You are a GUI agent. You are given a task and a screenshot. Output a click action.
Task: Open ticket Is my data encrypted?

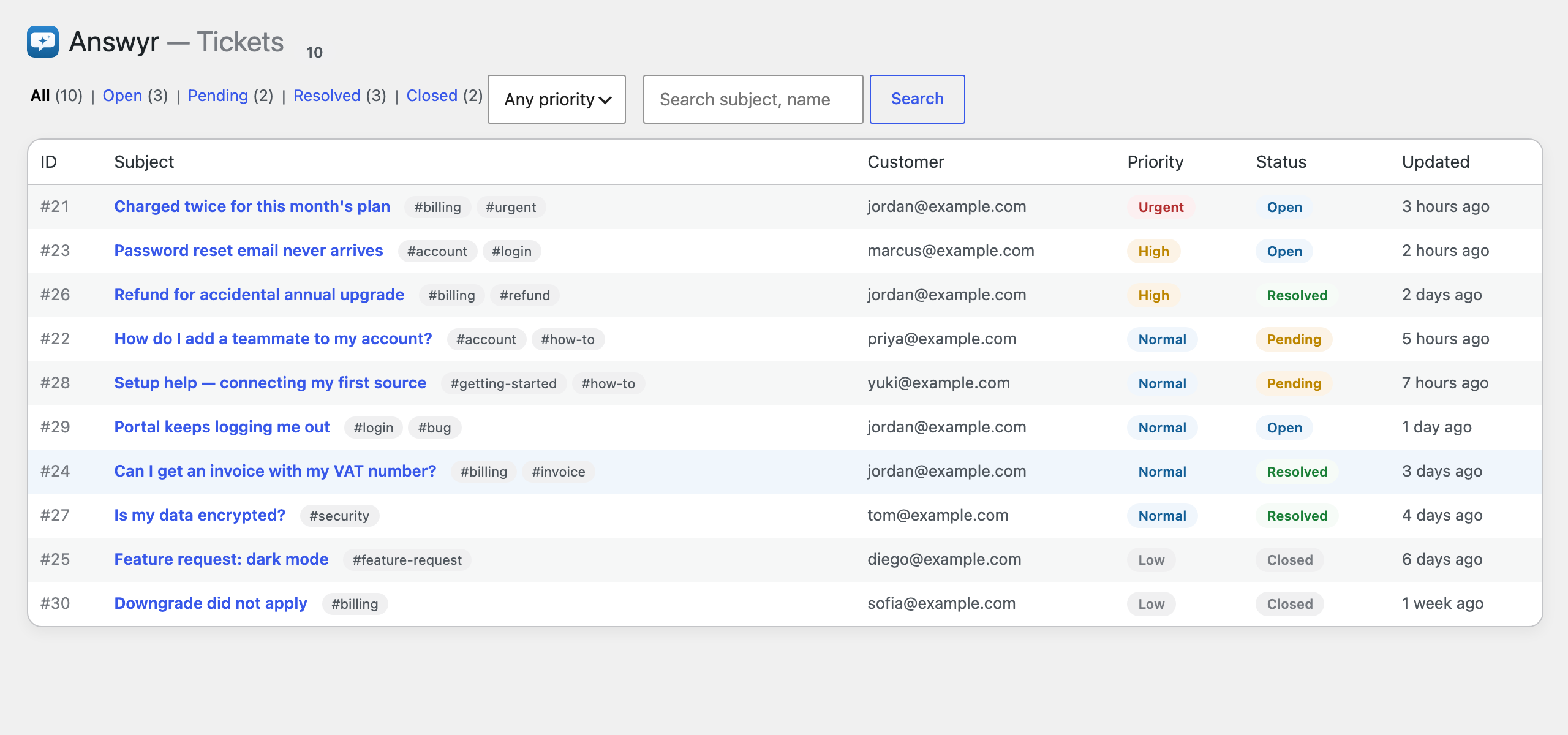pos(199,515)
